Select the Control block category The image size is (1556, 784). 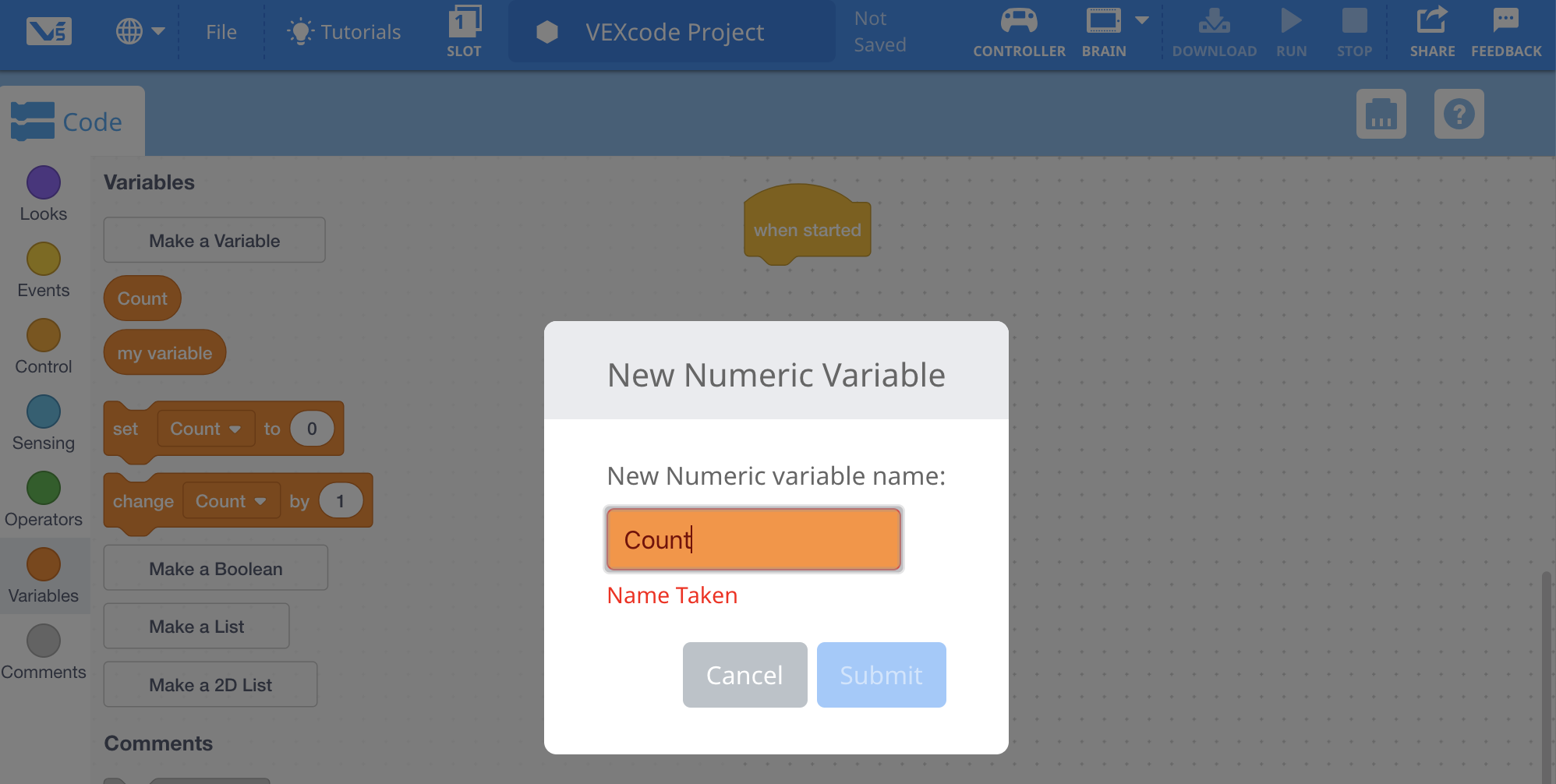pyautogui.click(x=43, y=344)
